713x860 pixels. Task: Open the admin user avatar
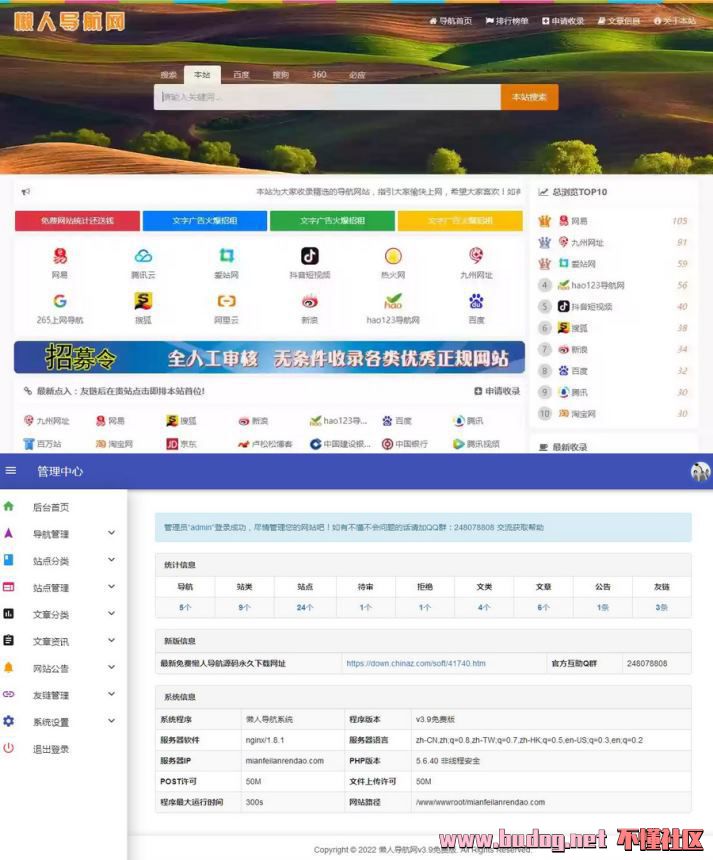click(700, 471)
